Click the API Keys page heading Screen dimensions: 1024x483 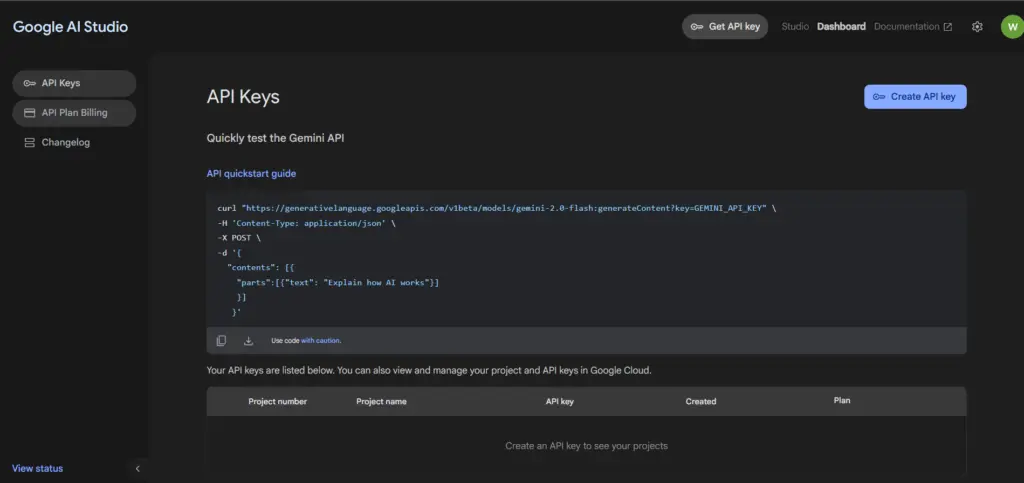(x=243, y=97)
